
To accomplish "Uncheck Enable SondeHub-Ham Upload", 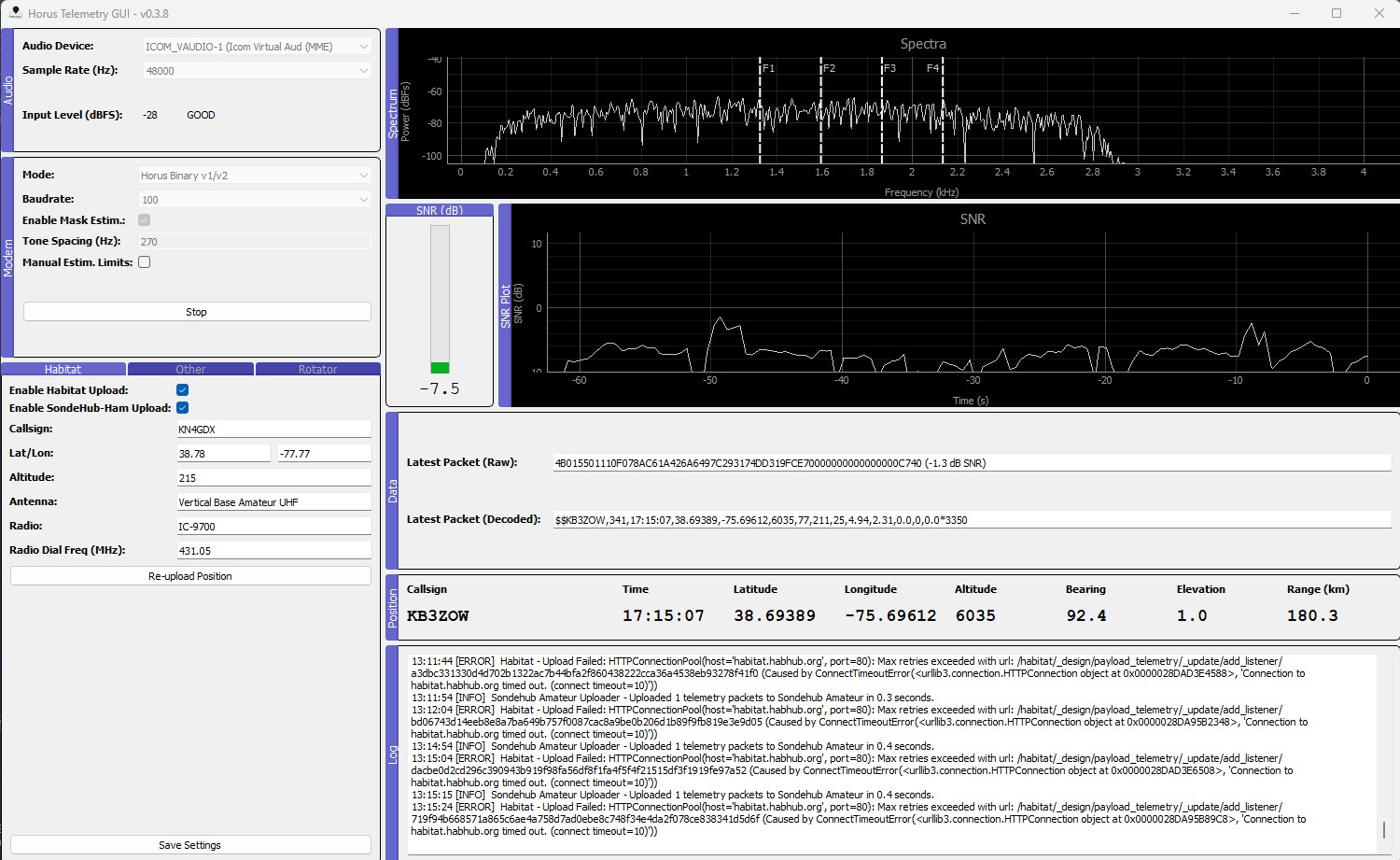I will (x=182, y=408).
